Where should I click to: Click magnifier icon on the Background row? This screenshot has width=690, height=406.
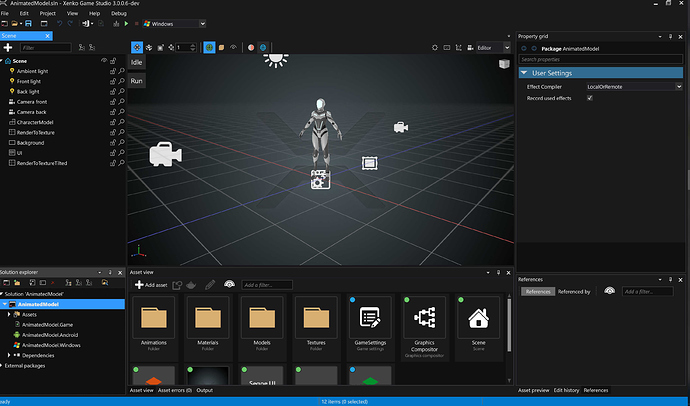tap(121, 143)
